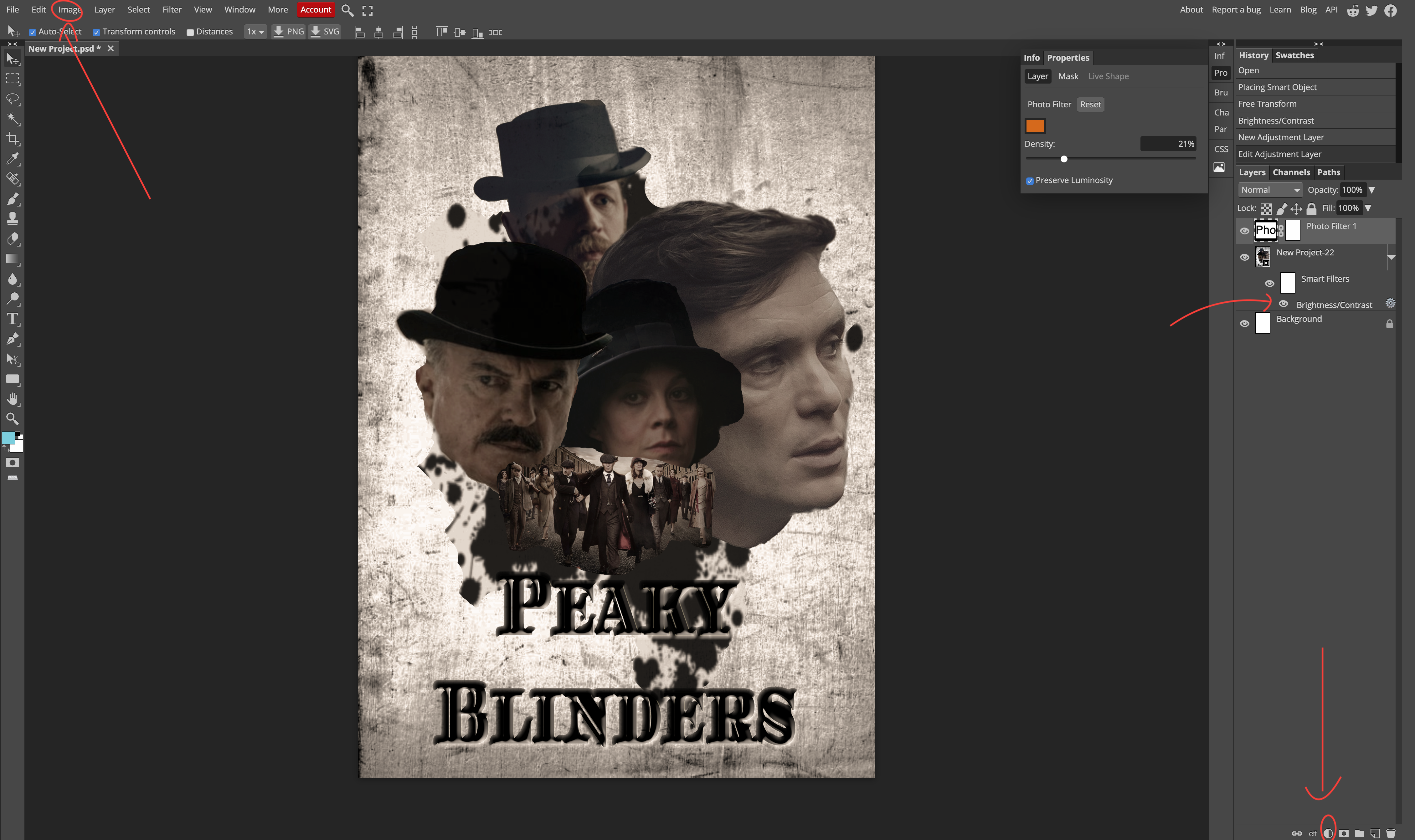
Task: Select the Rectangle shape tool
Action: coord(13,379)
